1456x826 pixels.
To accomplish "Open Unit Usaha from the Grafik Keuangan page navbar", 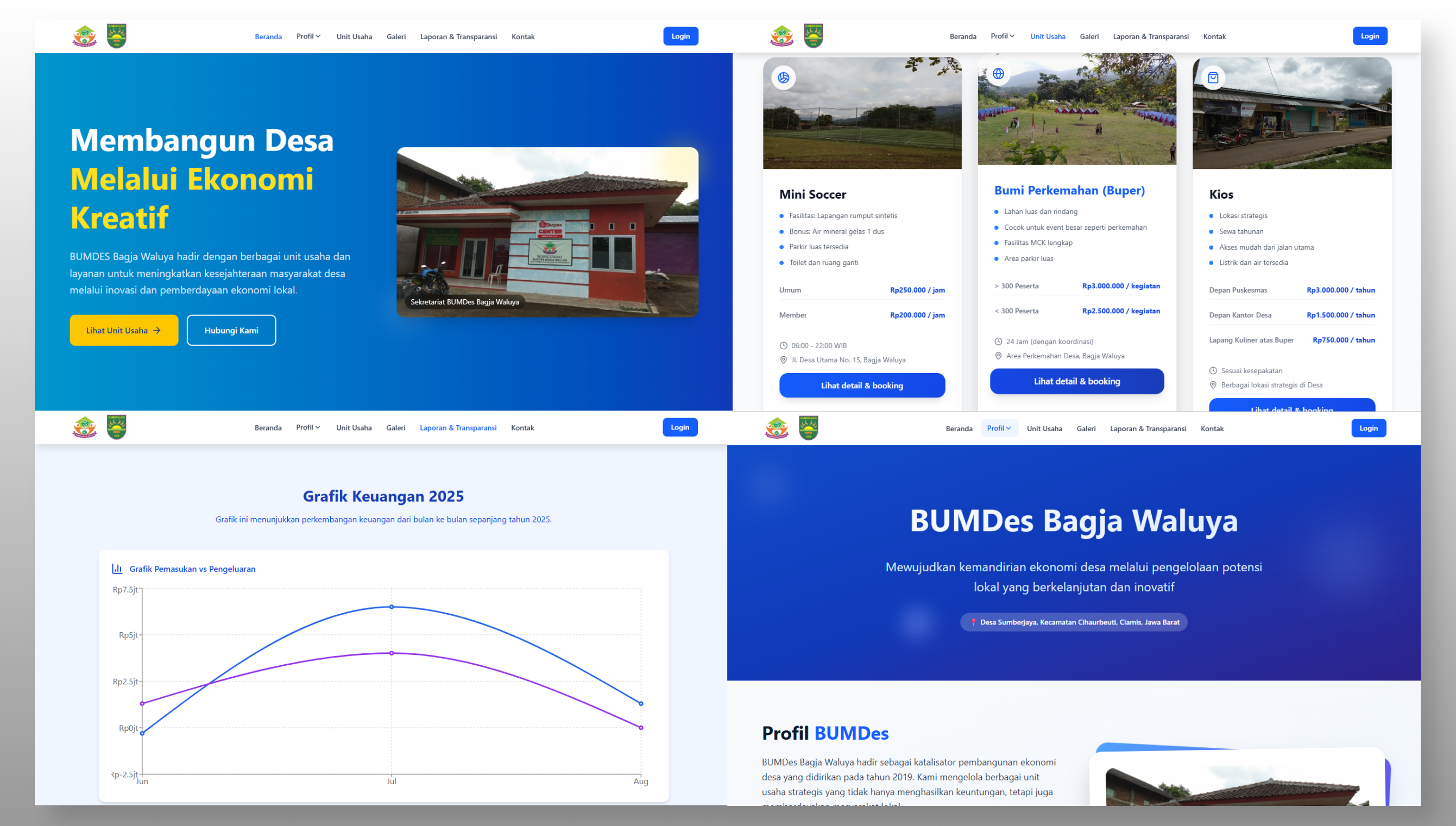I will (354, 428).
